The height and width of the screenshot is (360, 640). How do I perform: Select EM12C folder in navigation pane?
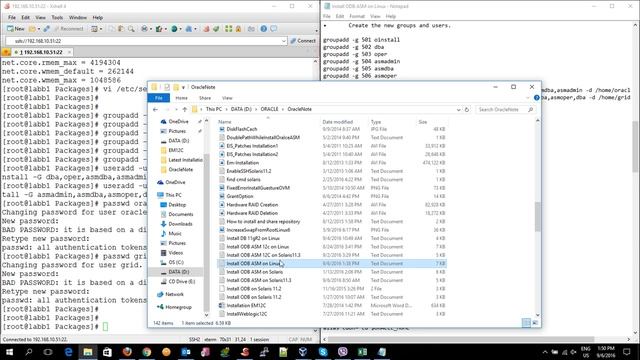176,150
